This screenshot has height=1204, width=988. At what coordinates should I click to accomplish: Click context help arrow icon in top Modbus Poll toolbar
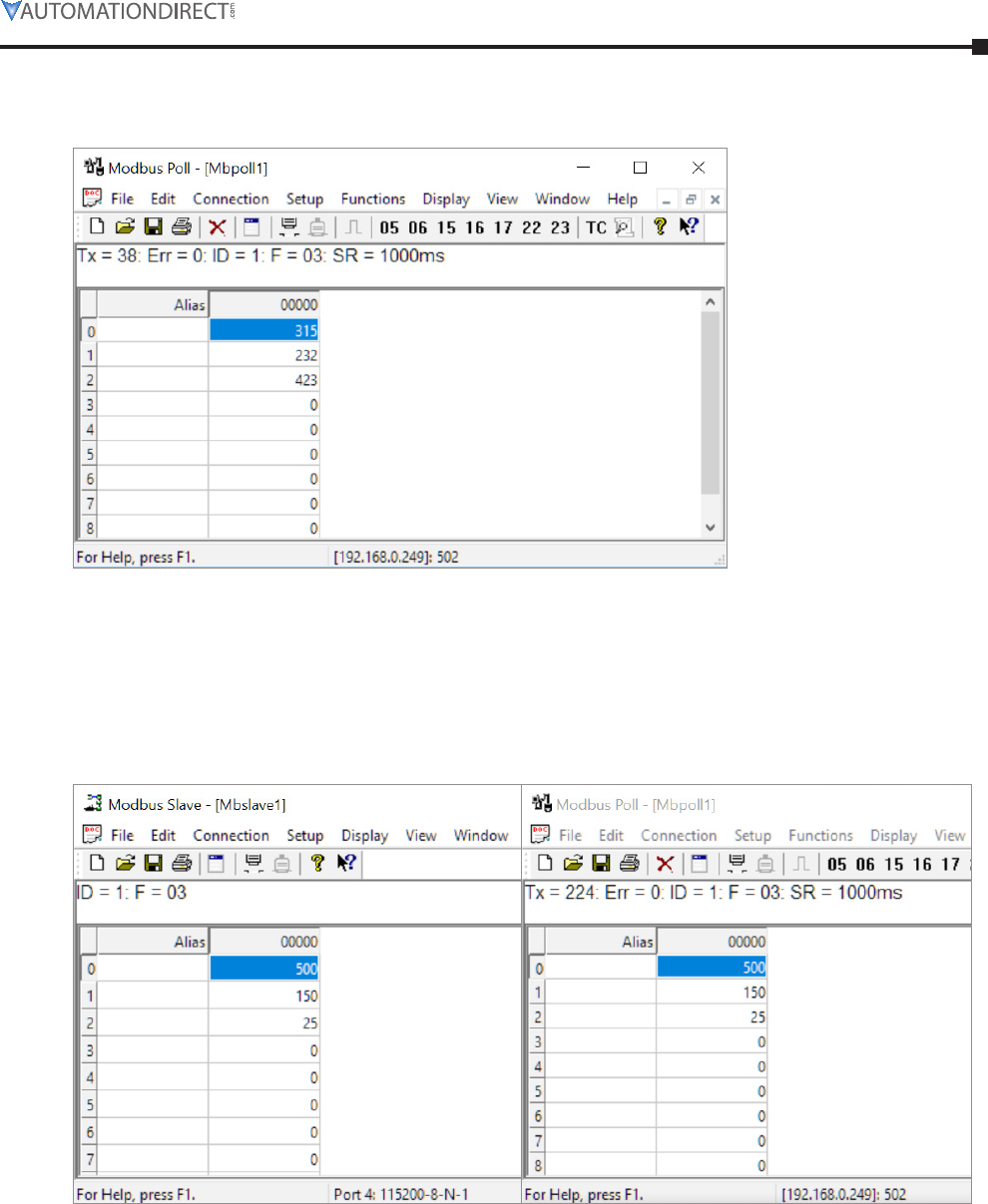point(689,227)
